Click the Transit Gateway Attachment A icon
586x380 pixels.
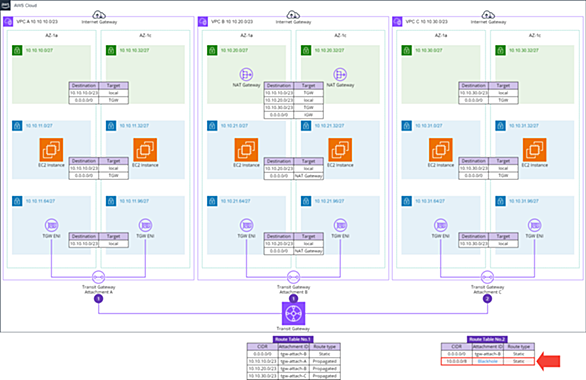(99, 277)
